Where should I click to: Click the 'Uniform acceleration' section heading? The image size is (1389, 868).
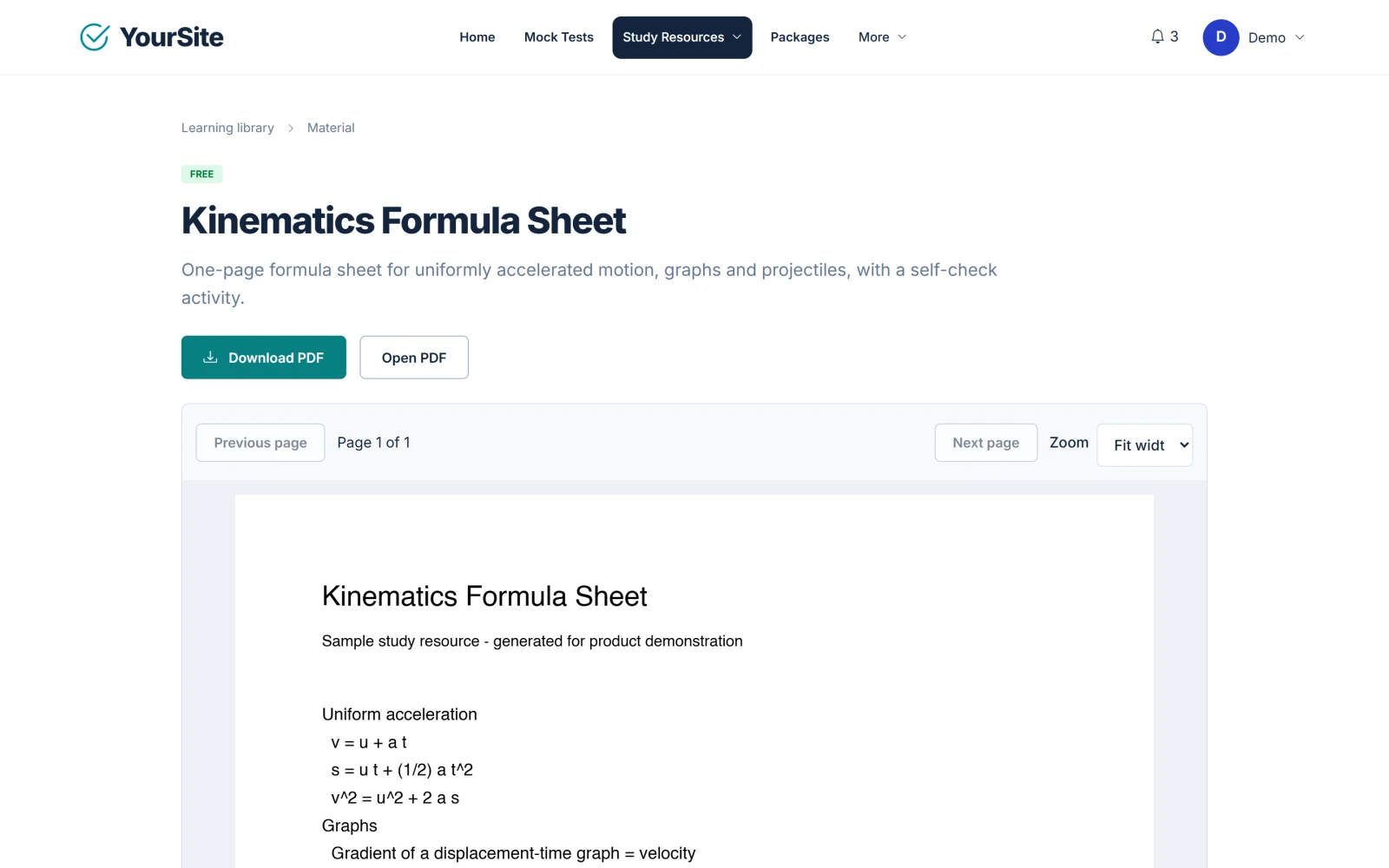pyautogui.click(x=399, y=714)
